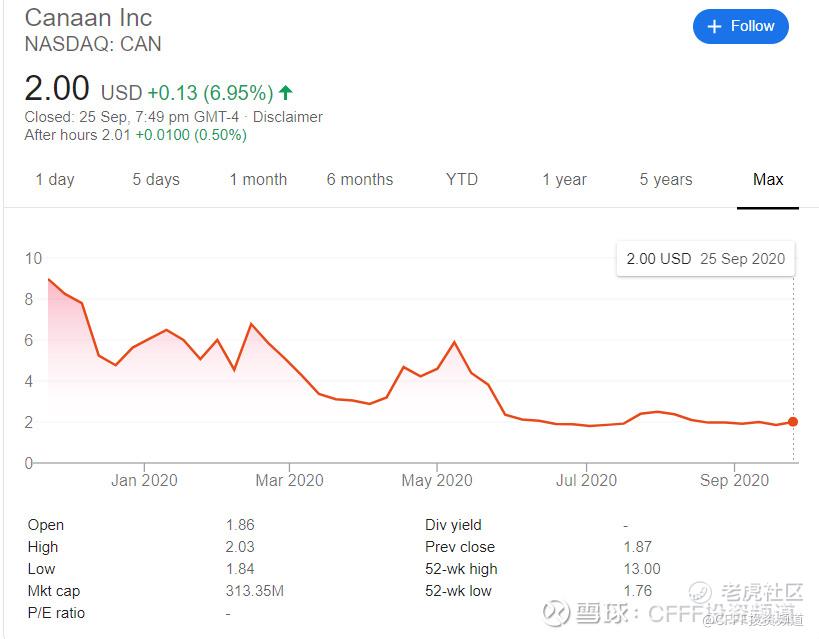The width and height of the screenshot is (819, 639).
Task: Select the 5 years tab
Action: (x=666, y=179)
